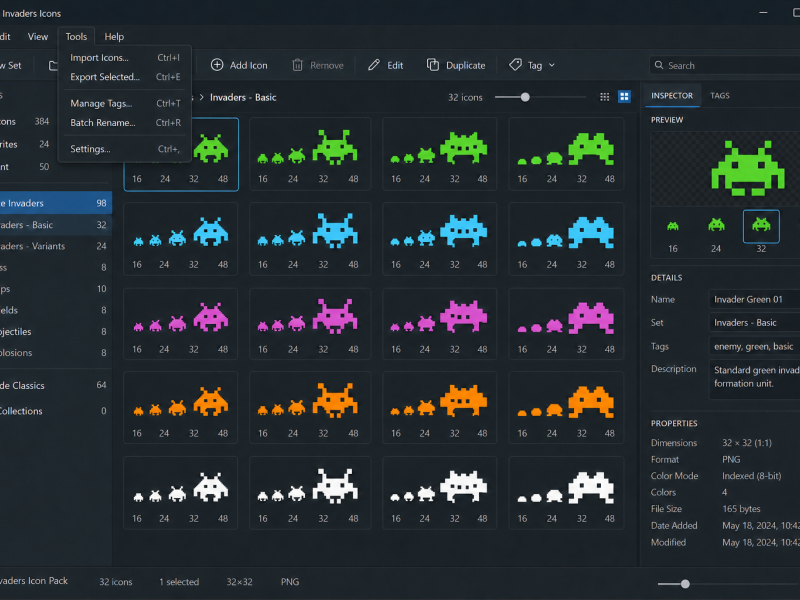Select Invaders - Basic sidebar item
This screenshot has height=600, width=800.
(56, 225)
